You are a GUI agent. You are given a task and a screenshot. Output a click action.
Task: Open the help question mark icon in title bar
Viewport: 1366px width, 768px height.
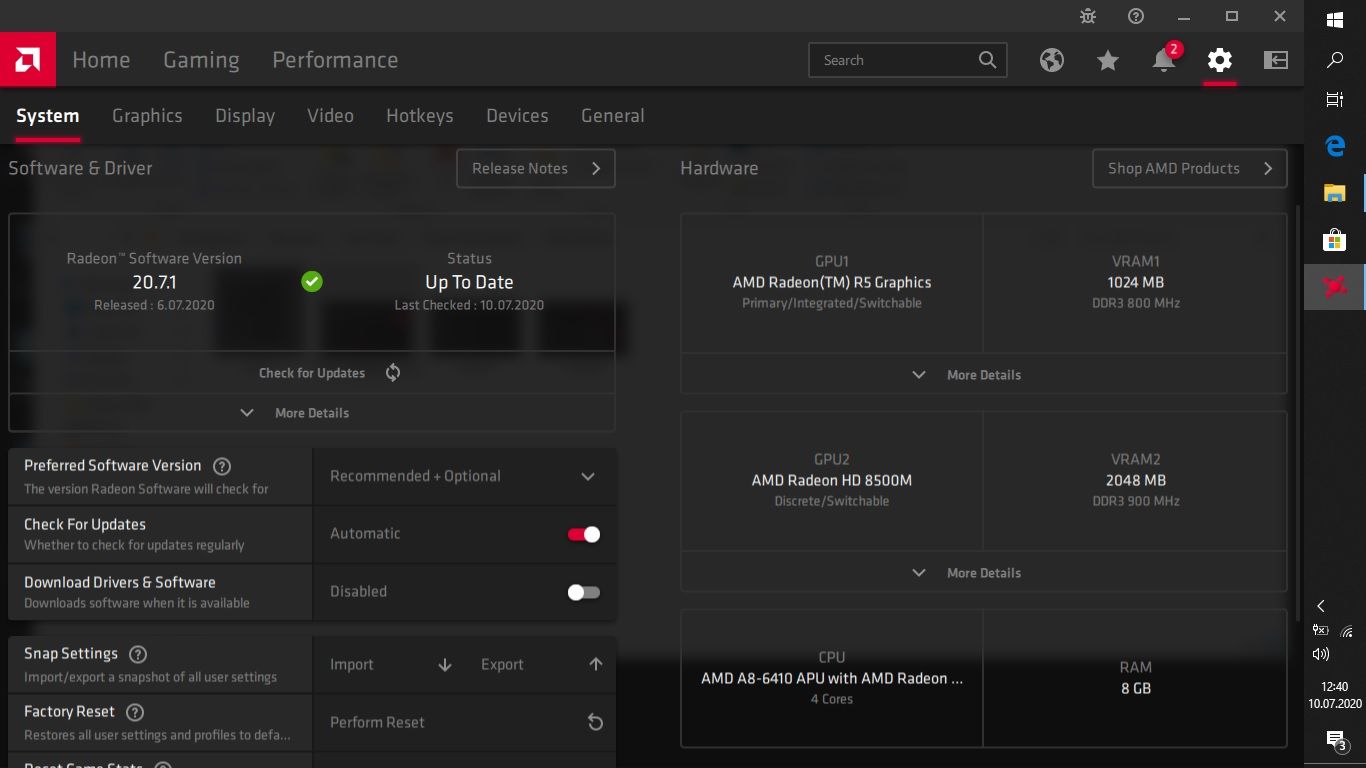point(1136,16)
